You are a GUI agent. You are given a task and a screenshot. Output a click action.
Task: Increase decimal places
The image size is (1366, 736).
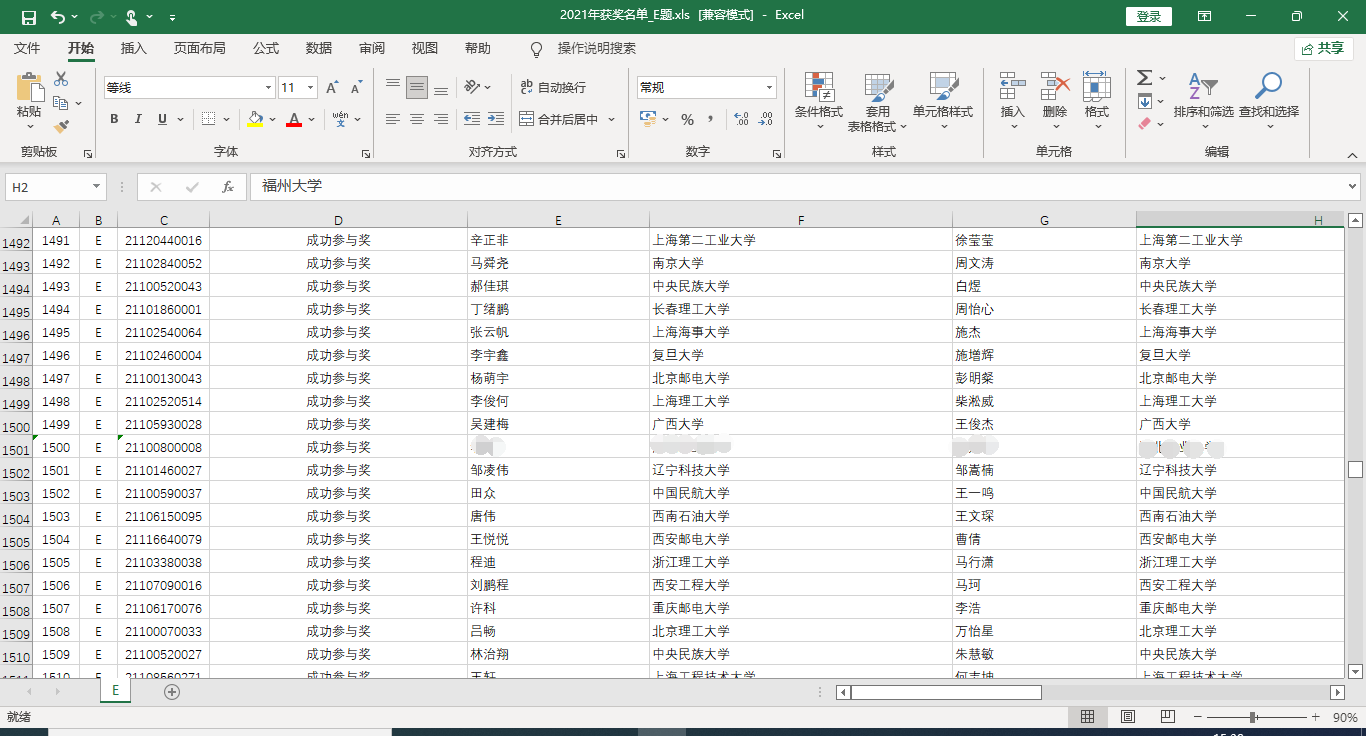(x=741, y=119)
